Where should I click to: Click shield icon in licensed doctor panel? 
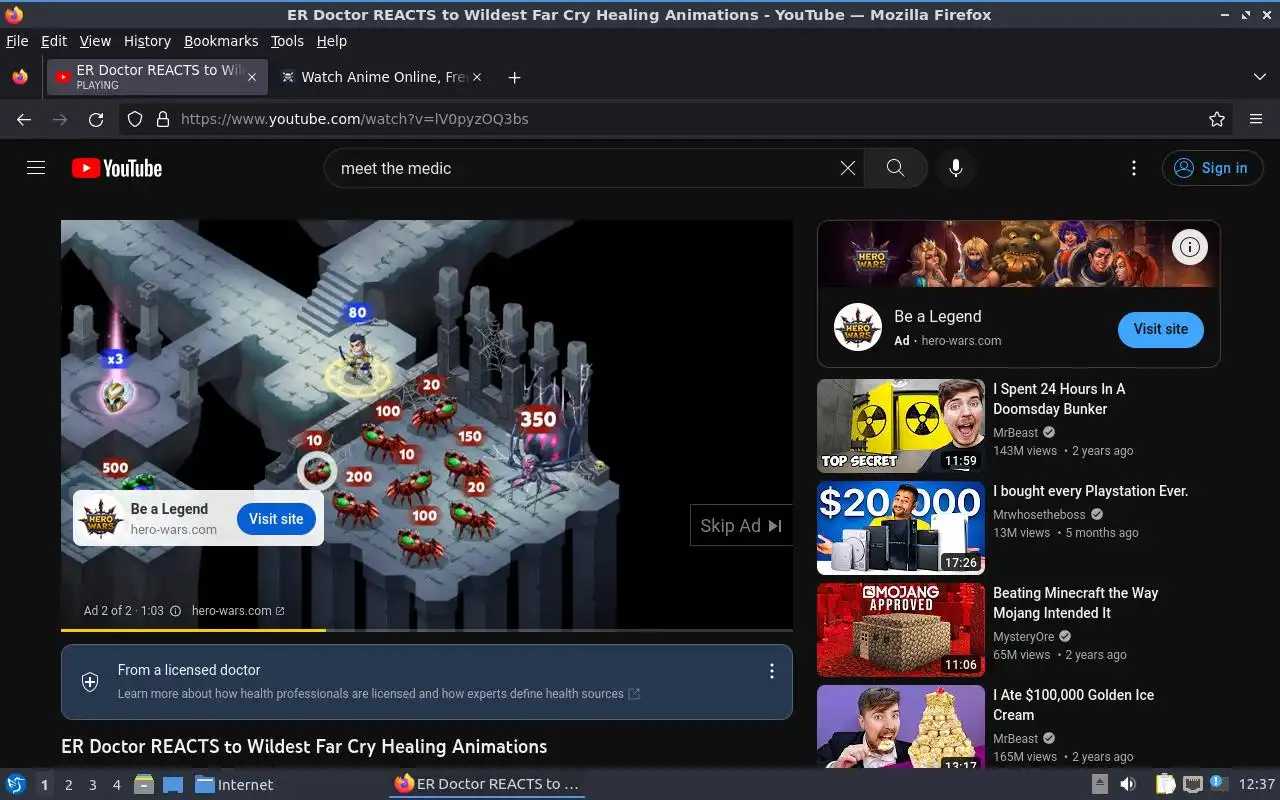tap(90, 682)
